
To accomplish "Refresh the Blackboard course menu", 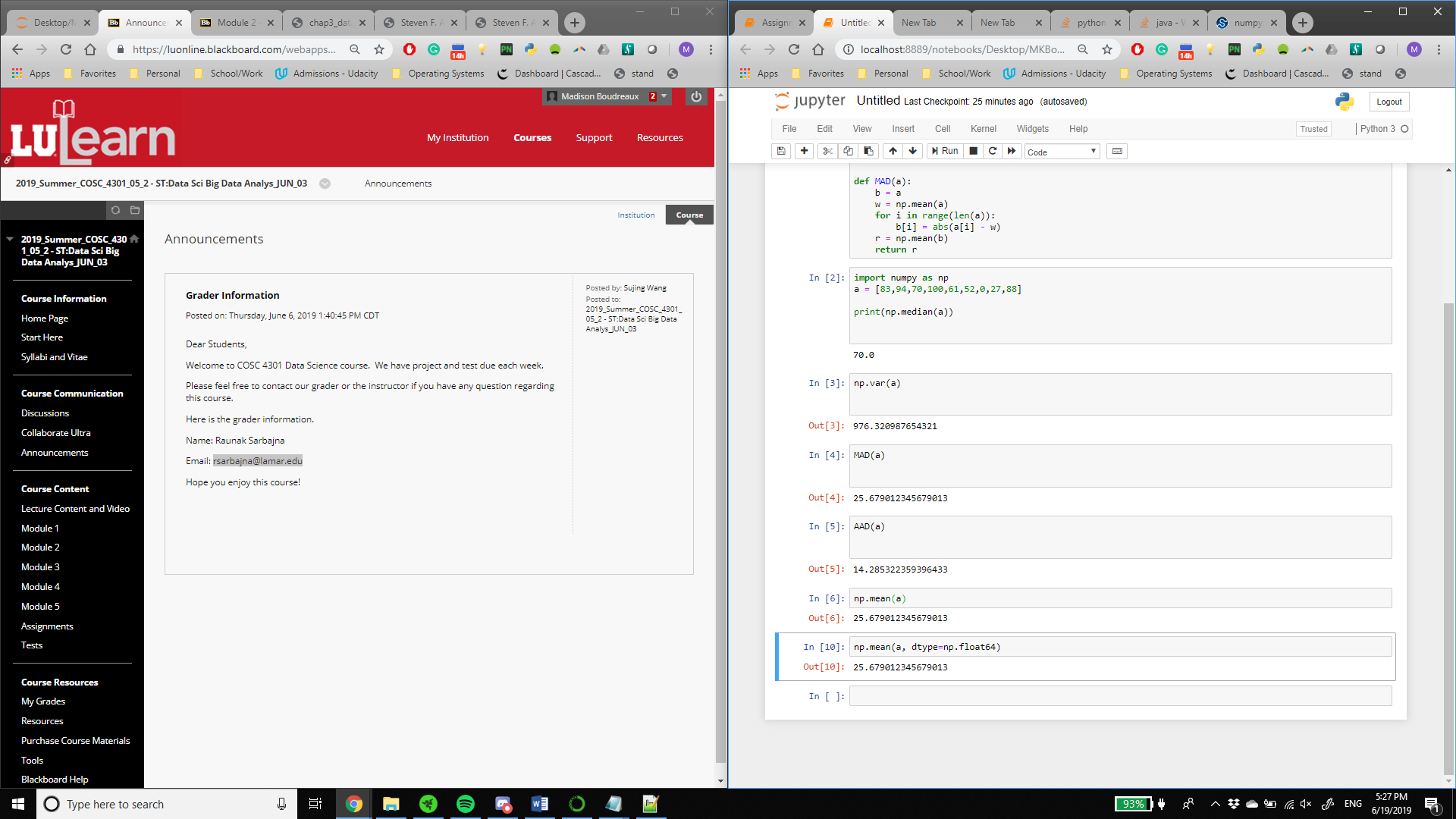I will pyautogui.click(x=115, y=210).
